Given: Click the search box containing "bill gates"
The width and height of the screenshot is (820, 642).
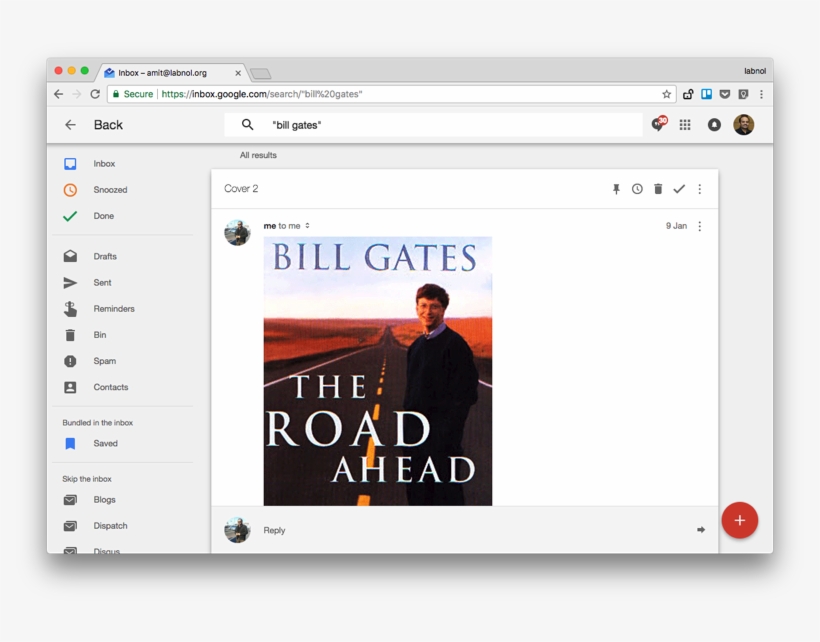Looking at the screenshot, I should click(433, 125).
